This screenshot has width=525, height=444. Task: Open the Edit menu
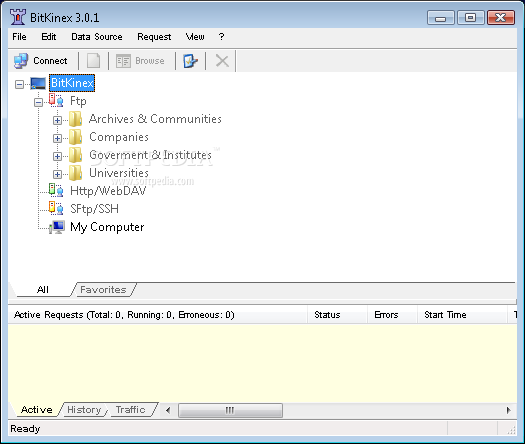49,37
